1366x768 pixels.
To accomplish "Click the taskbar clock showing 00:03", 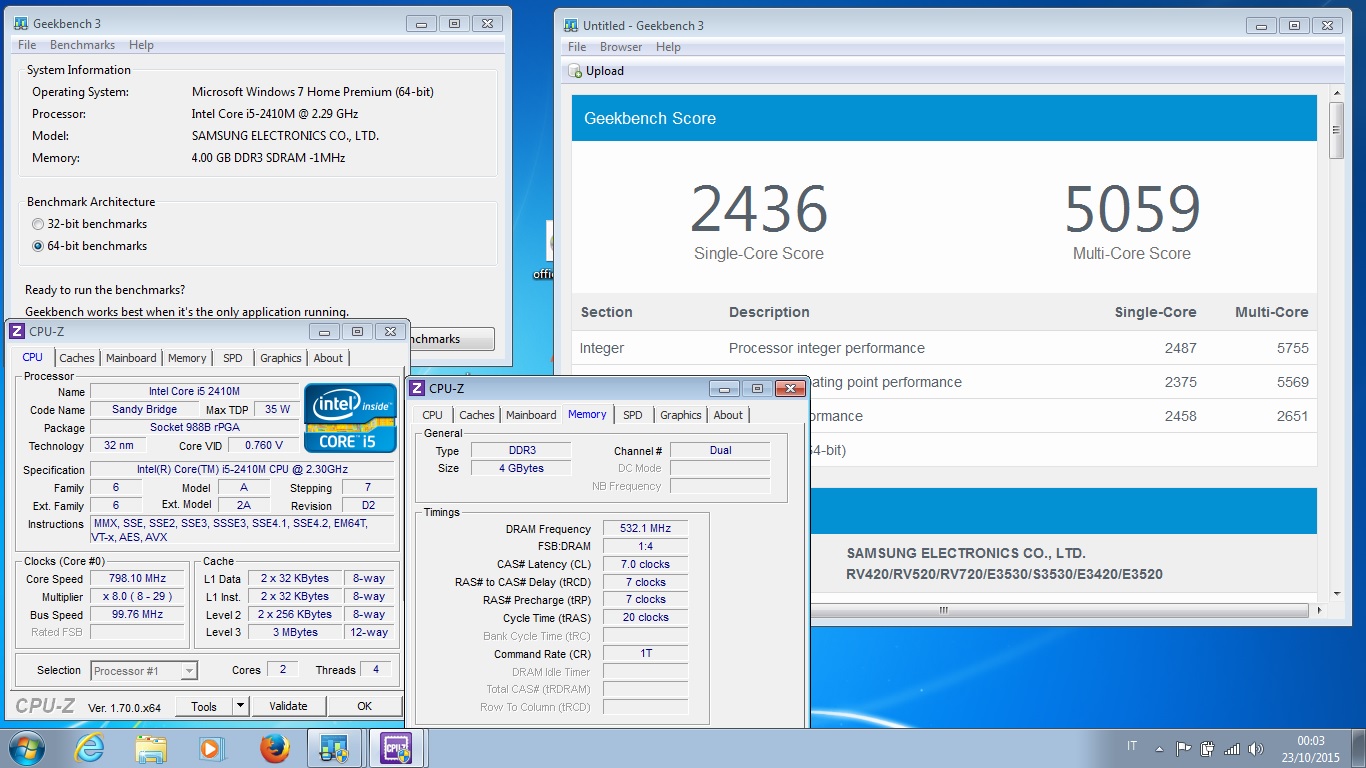I will tap(1311, 749).
